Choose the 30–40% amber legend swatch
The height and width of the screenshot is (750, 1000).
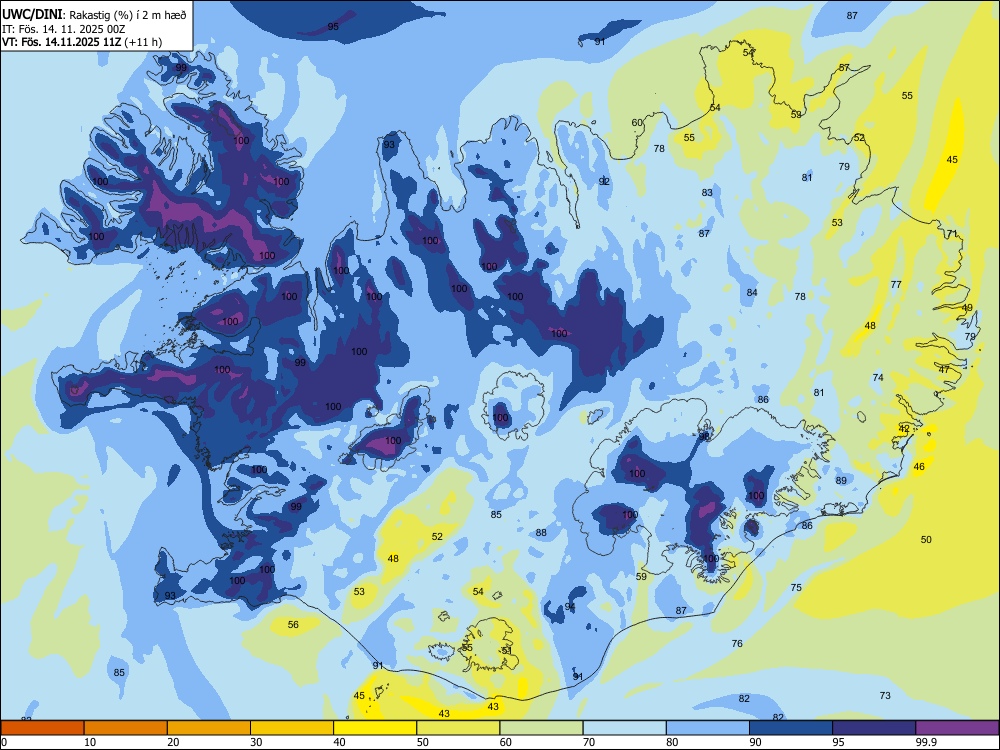(292, 728)
